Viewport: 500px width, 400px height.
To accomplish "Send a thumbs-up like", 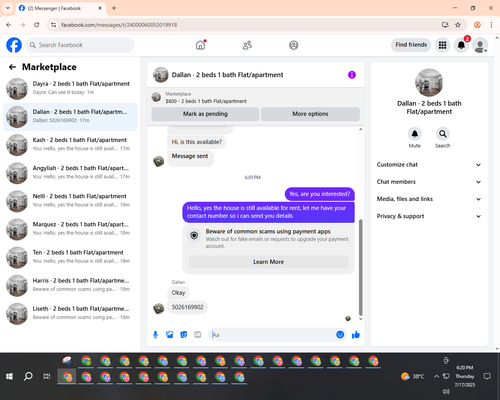I will click(x=356, y=335).
